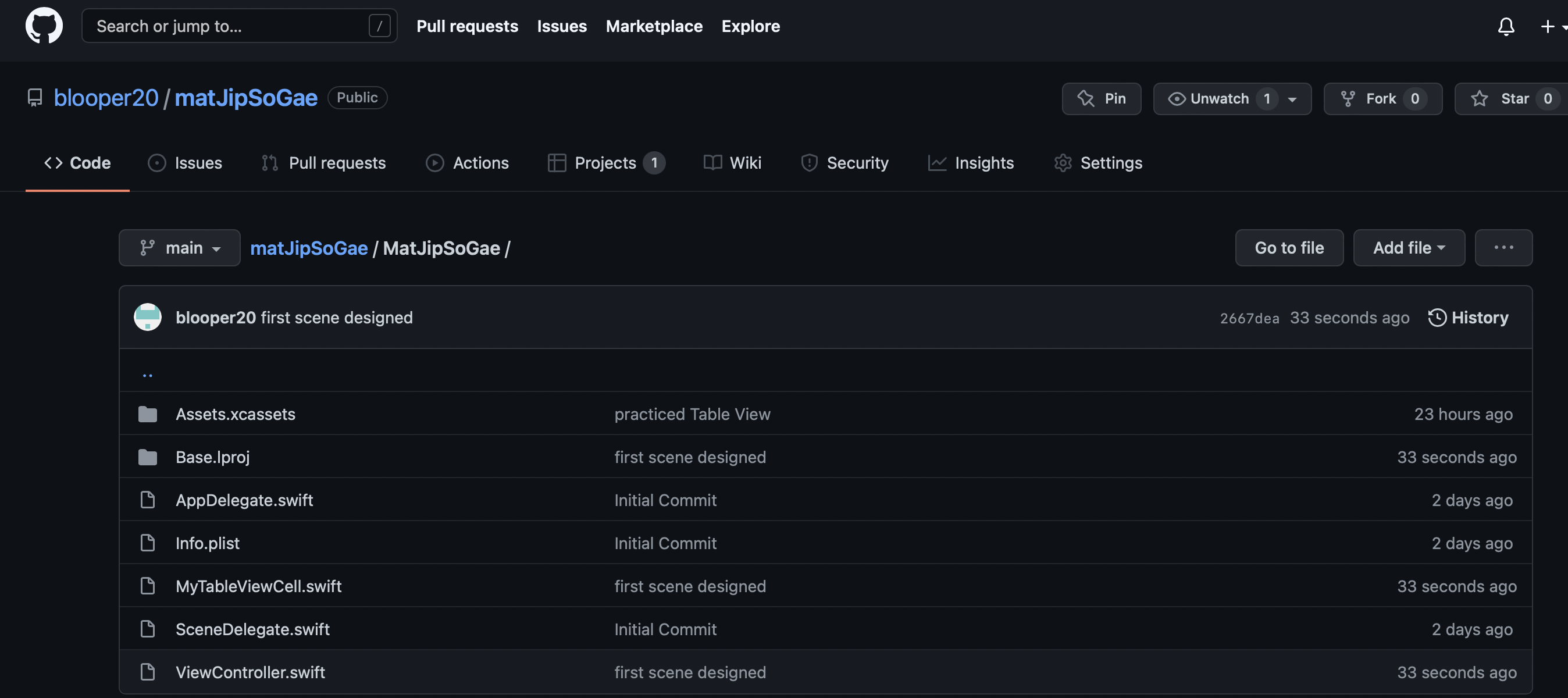Click the MyTableViewCell.swift file icon
Screen dimensions: 1568x698
tap(147, 586)
